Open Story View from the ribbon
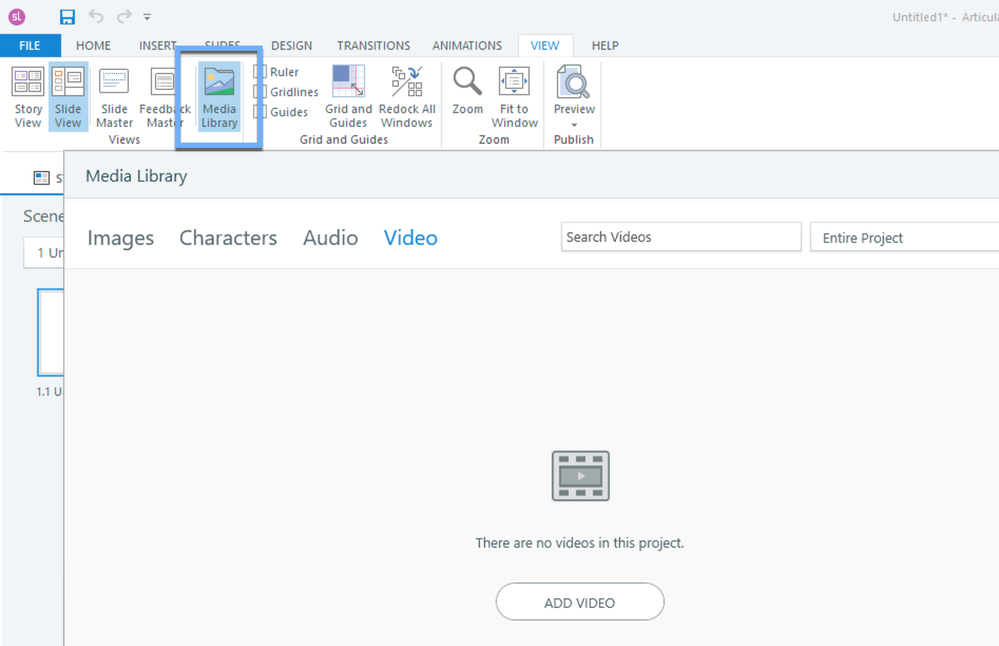999x646 pixels. [28, 97]
